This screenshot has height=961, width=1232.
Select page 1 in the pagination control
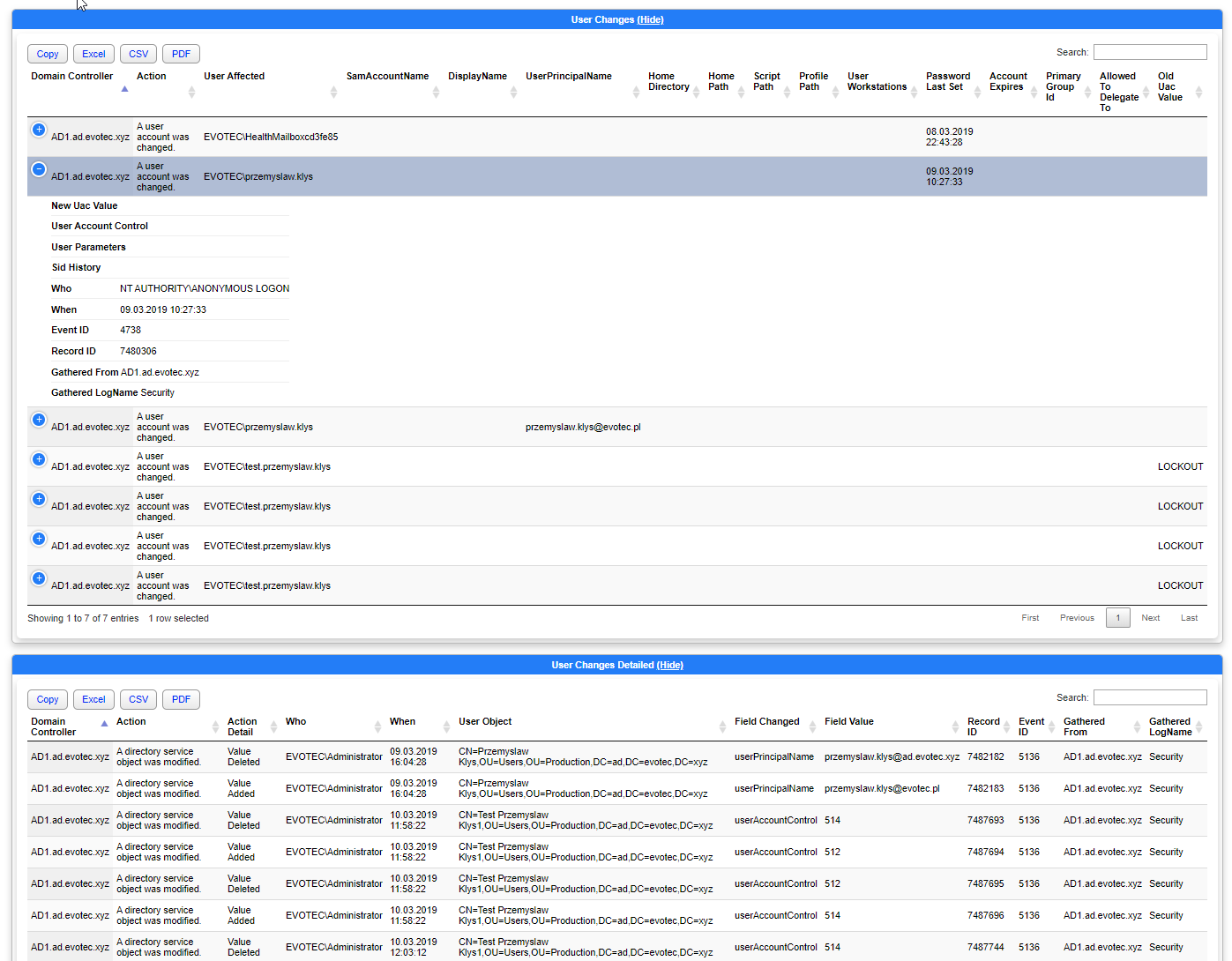pyautogui.click(x=1117, y=617)
